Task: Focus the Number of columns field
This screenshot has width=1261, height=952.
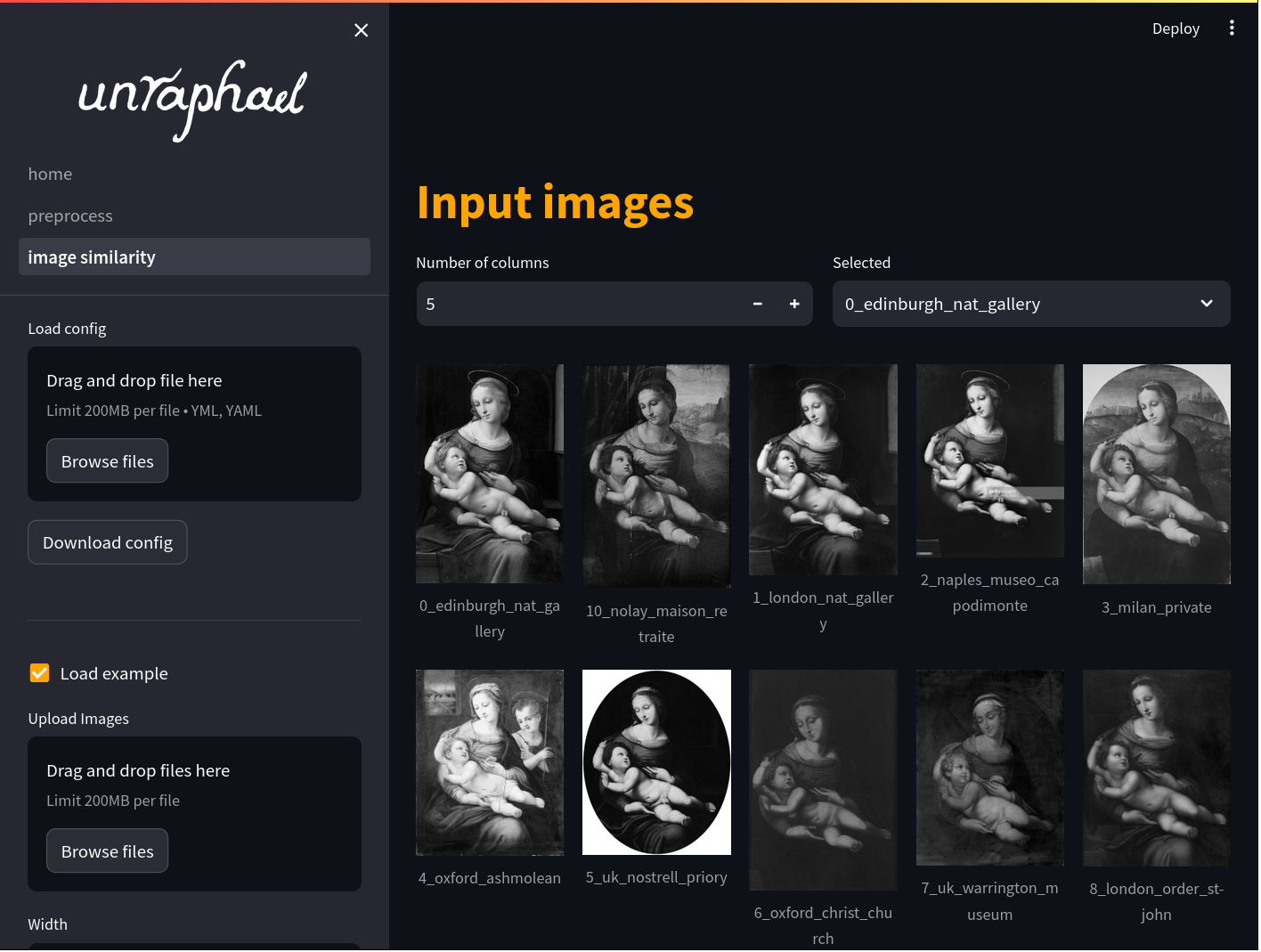Action: [x=579, y=305]
